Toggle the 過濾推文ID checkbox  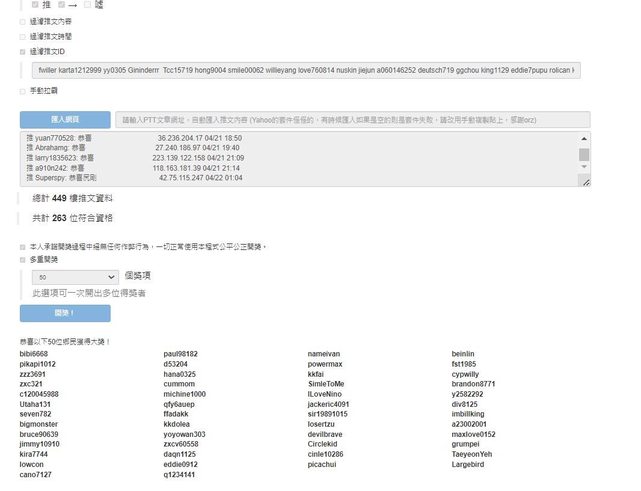tap(23, 50)
